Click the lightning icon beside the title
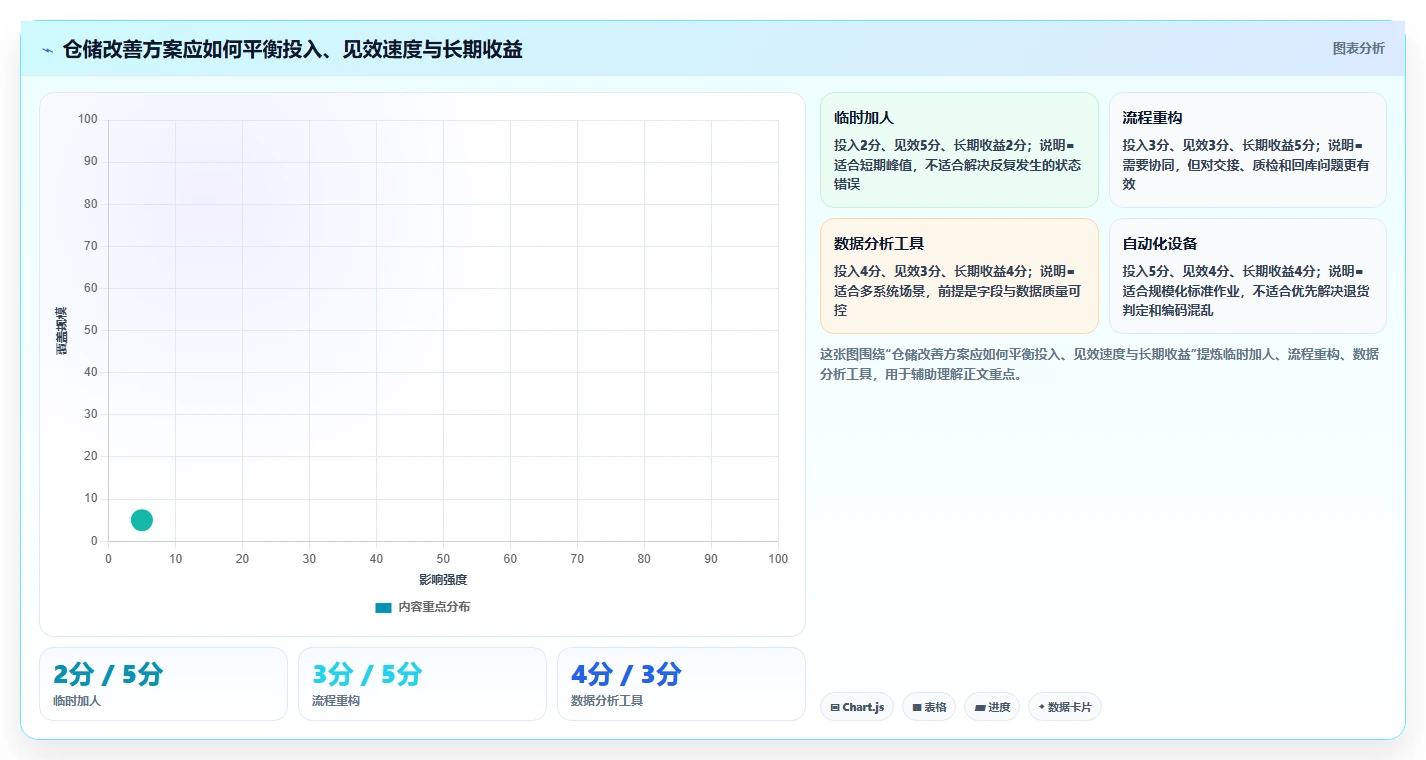This screenshot has height=760, width=1426. point(47,50)
